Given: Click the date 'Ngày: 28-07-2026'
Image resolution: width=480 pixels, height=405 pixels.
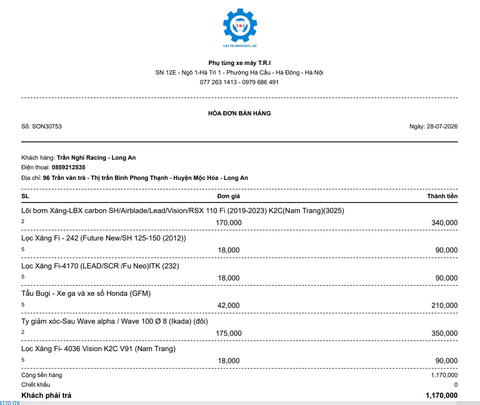Looking at the screenshot, I should click(433, 126).
